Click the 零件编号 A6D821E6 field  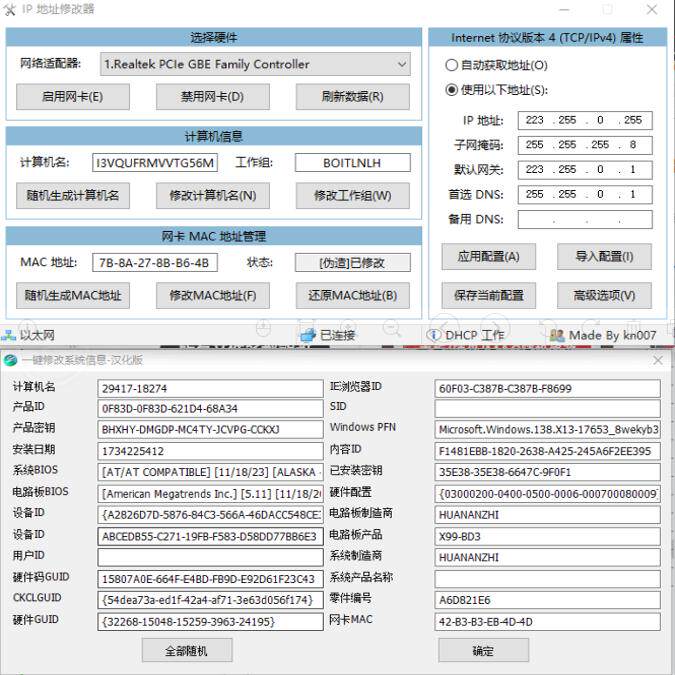tap(548, 600)
